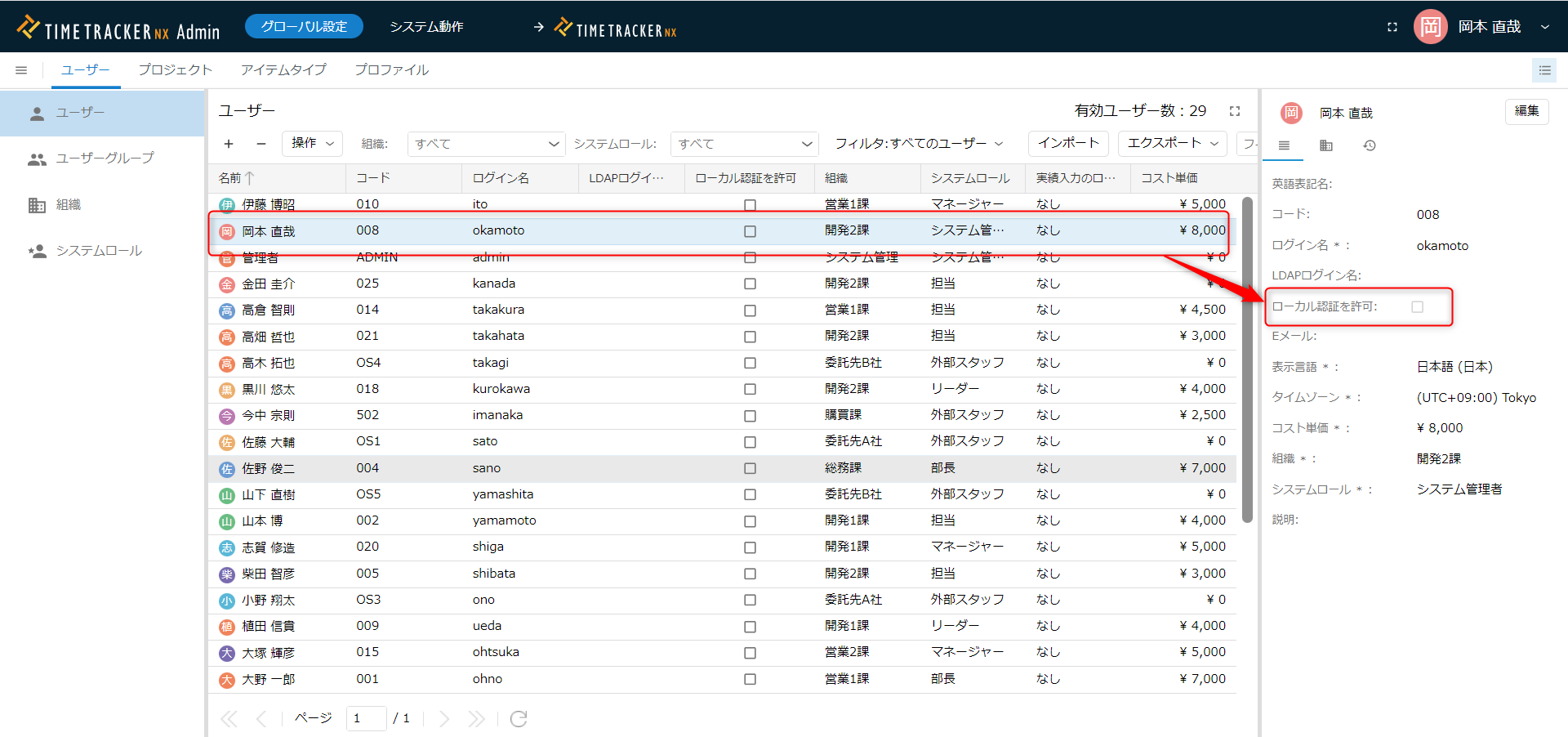Toggle local authentication checkbox for sano
Viewport: 1568px width, 737px height.
tap(750, 468)
